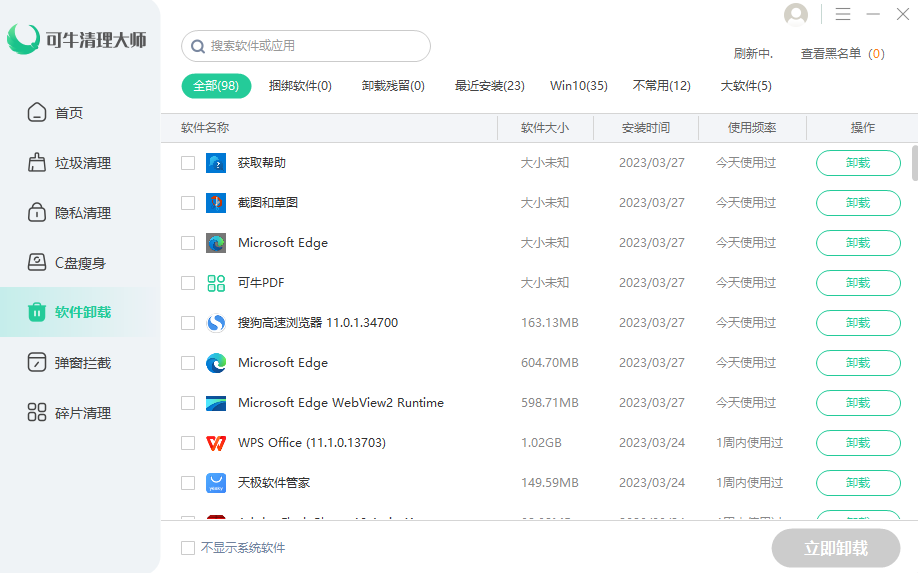Viewport: 918px width, 573px height.
Task: Uninstall 搜狗高速浏览器 with 卸载 button
Action: [858, 323]
